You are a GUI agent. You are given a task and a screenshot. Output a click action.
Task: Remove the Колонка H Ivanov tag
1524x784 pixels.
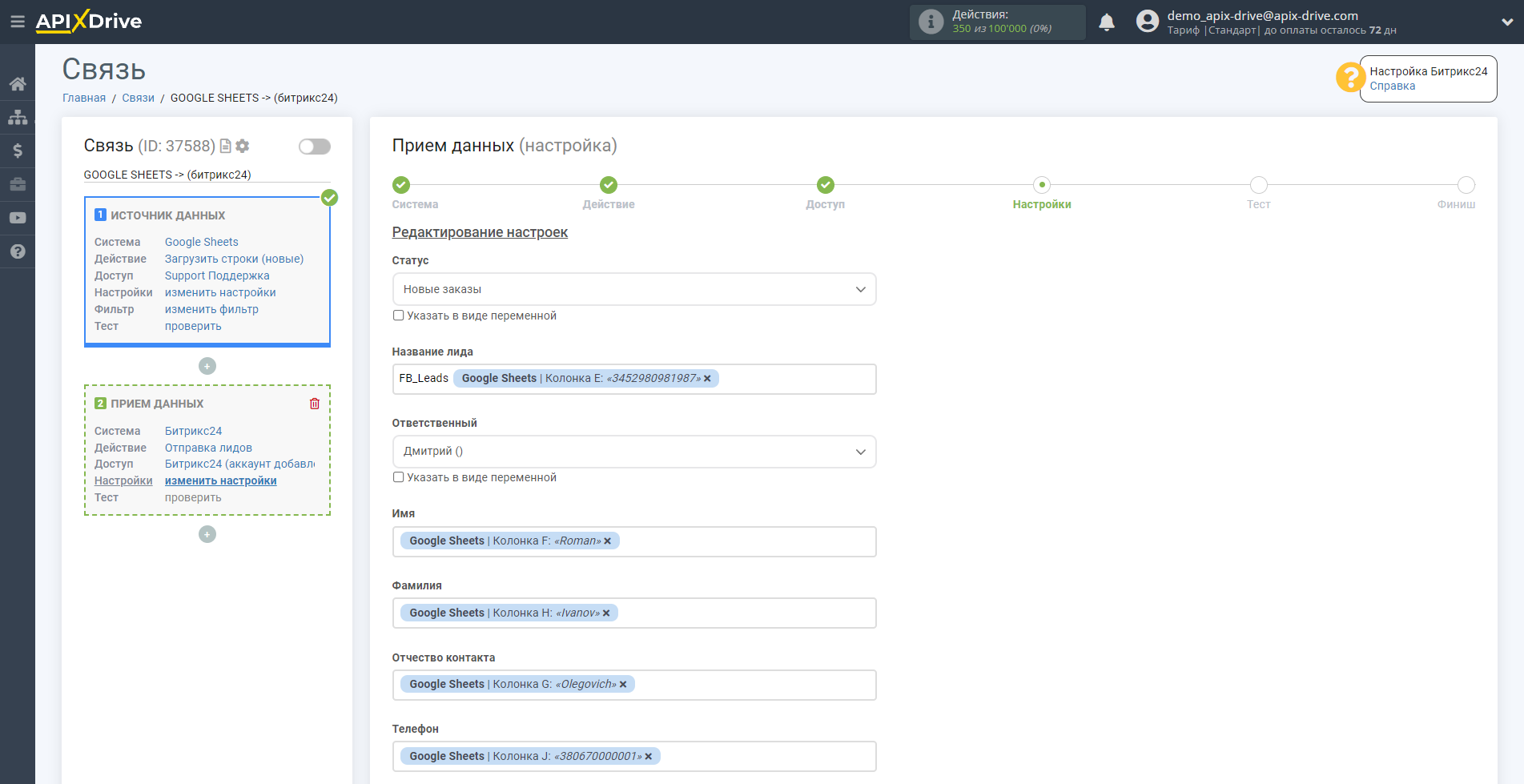click(606, 613)
